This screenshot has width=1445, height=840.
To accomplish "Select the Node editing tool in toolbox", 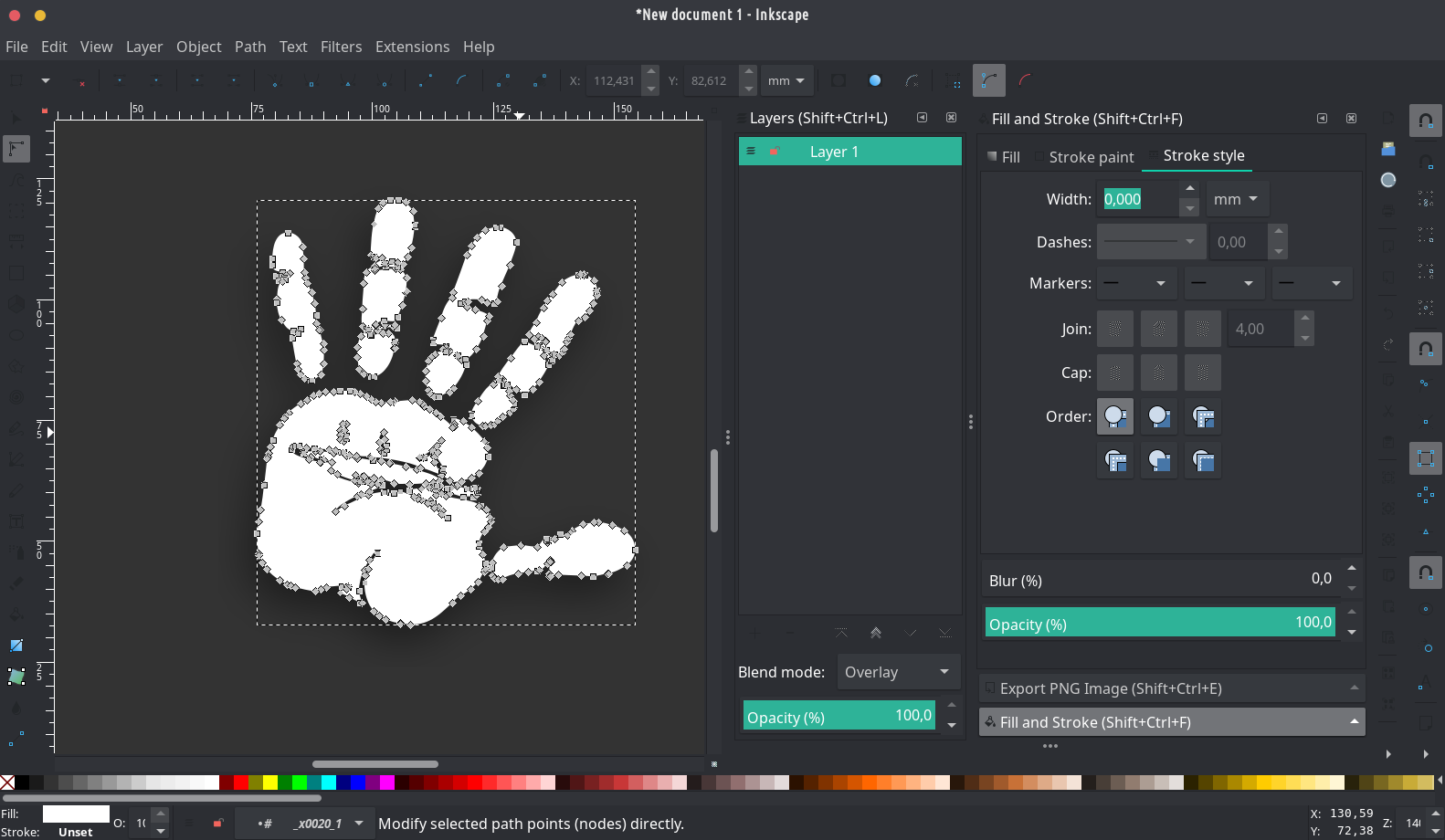I will [x=16, y=149].
